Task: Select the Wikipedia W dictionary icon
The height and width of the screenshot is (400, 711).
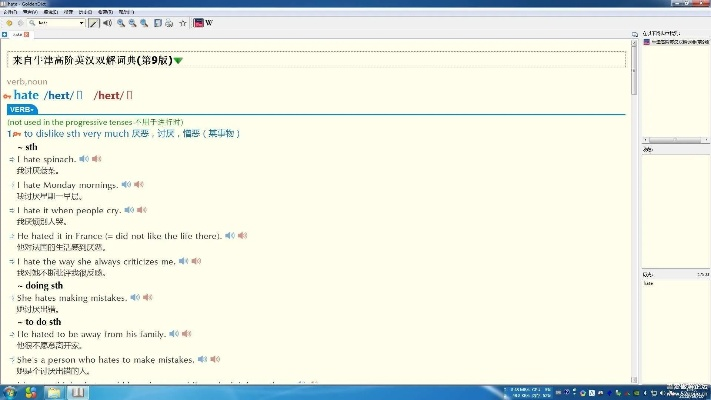Action: (209, 23)
